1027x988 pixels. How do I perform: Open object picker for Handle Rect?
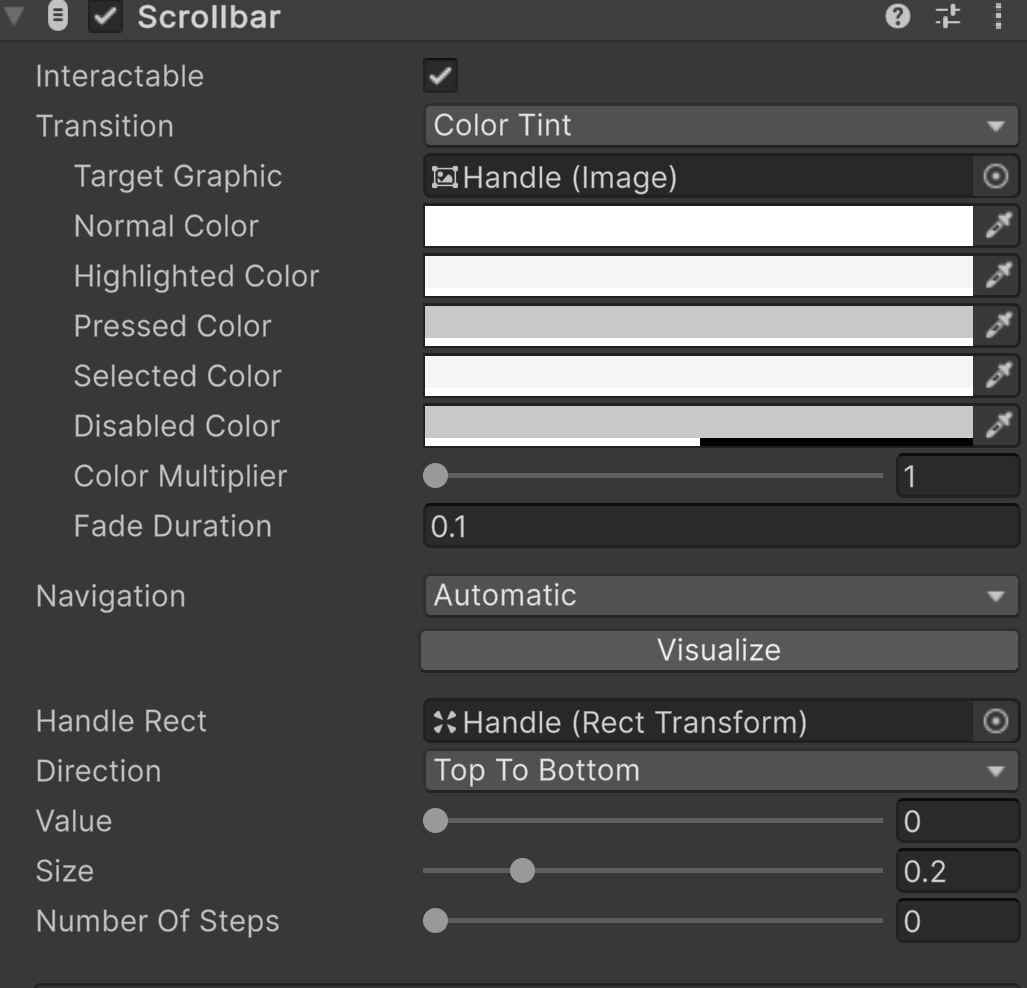996,721
